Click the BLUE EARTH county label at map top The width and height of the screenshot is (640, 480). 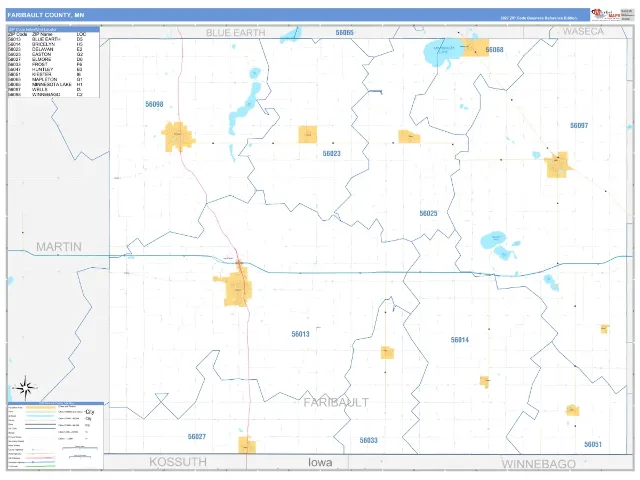[x=236, y=33]
